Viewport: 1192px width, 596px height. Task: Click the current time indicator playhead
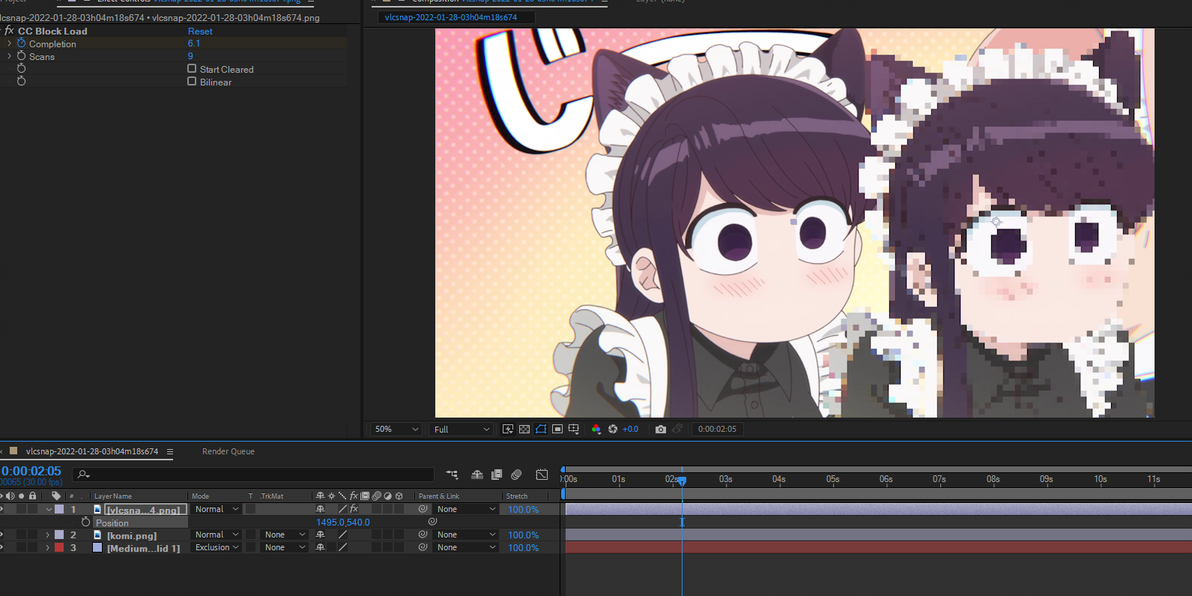[682, 481]
